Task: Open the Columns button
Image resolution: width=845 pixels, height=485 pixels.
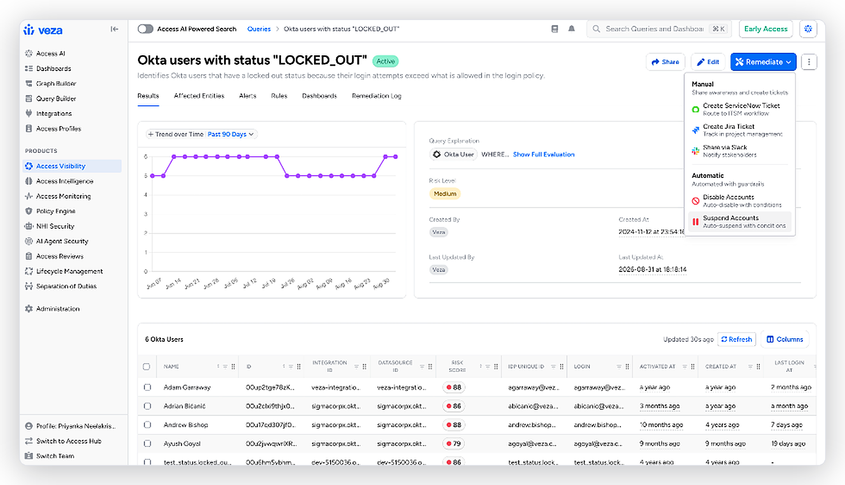Action: [785, 340]
